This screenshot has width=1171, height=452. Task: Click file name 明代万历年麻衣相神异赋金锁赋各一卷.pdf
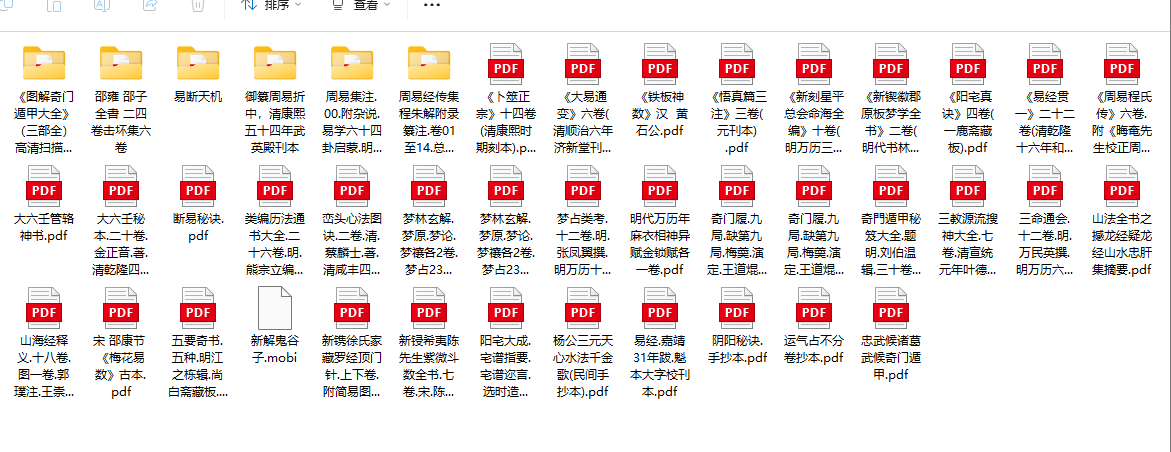tap(662, 244)
